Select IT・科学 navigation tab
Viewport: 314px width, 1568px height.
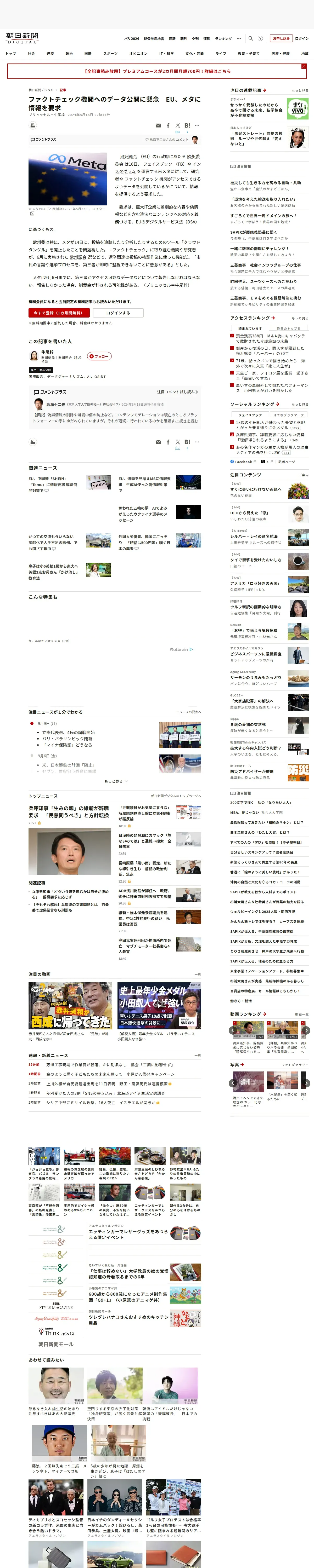[166, 54]
